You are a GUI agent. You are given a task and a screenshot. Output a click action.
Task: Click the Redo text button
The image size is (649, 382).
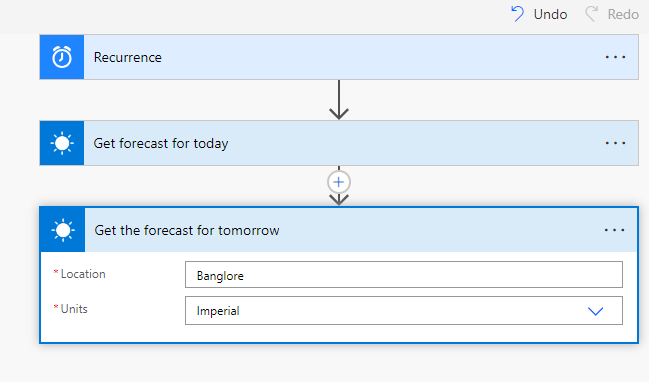(623, 14)
